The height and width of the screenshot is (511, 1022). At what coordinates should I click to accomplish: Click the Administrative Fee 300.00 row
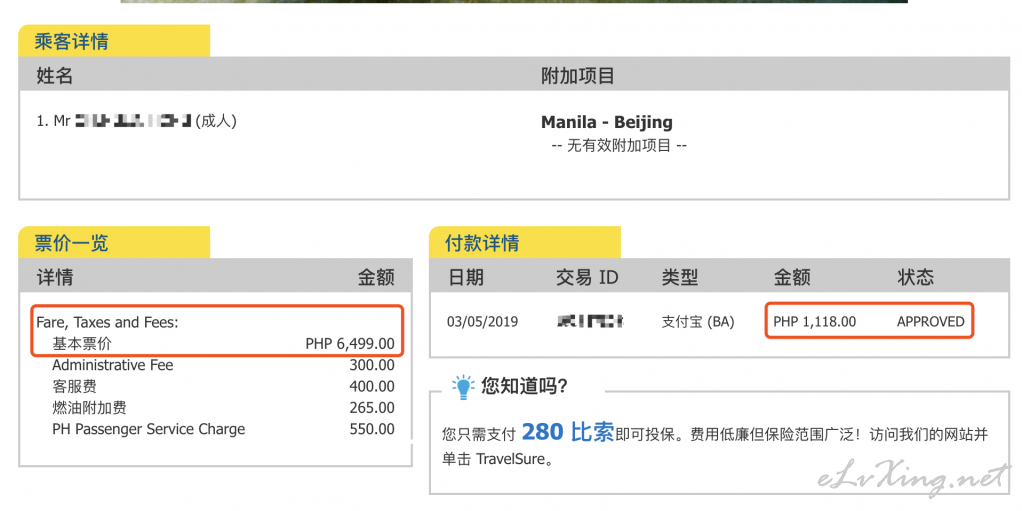pos(216,365)
